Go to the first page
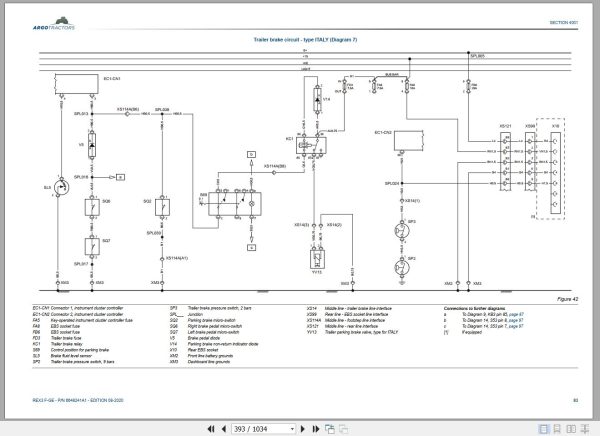Screen dimensions: 600x436 [211, 429]
